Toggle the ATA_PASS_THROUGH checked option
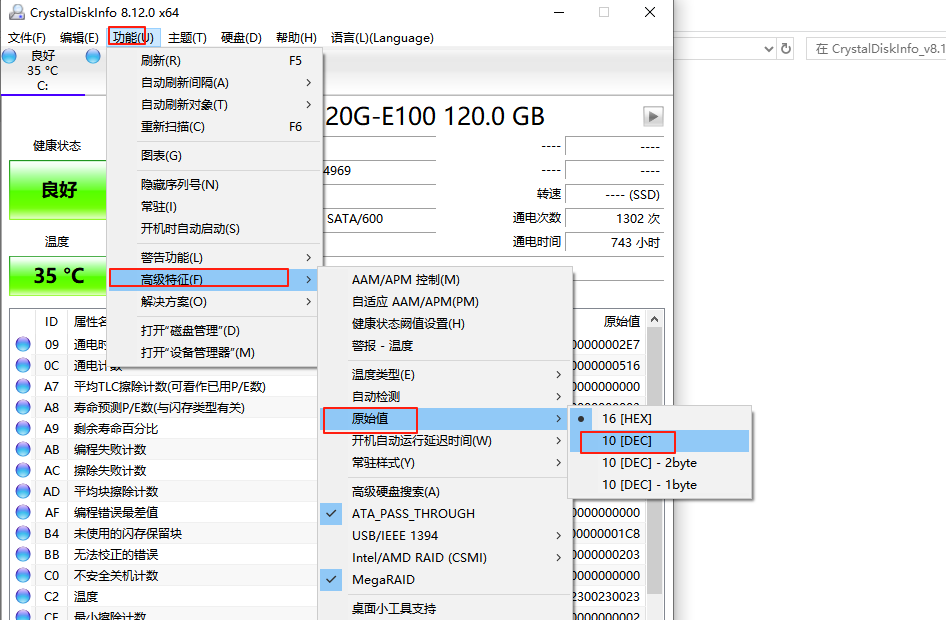 [445, 514]
